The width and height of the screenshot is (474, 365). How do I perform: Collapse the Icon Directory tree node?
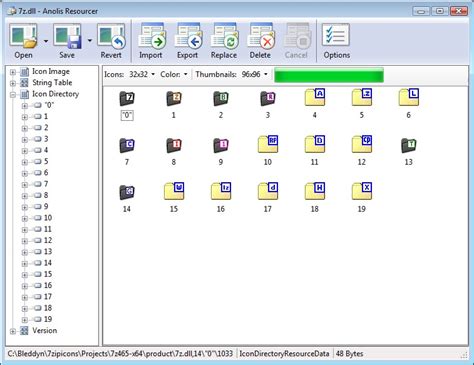pyautogui.click(x=13, y=95)
